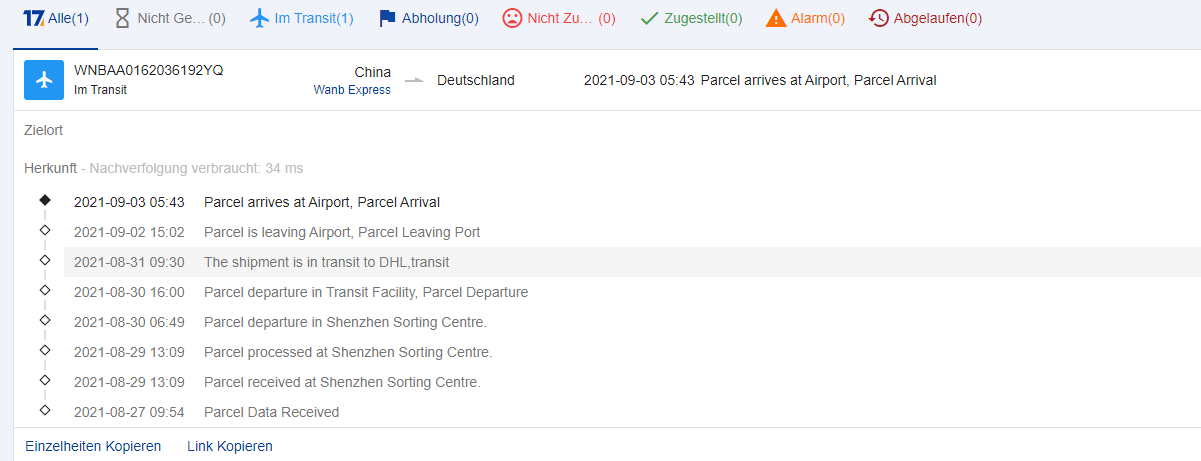Click Einzelheiten Kopieren link
Screen dimensions: 1201x461
click(93, 446)
